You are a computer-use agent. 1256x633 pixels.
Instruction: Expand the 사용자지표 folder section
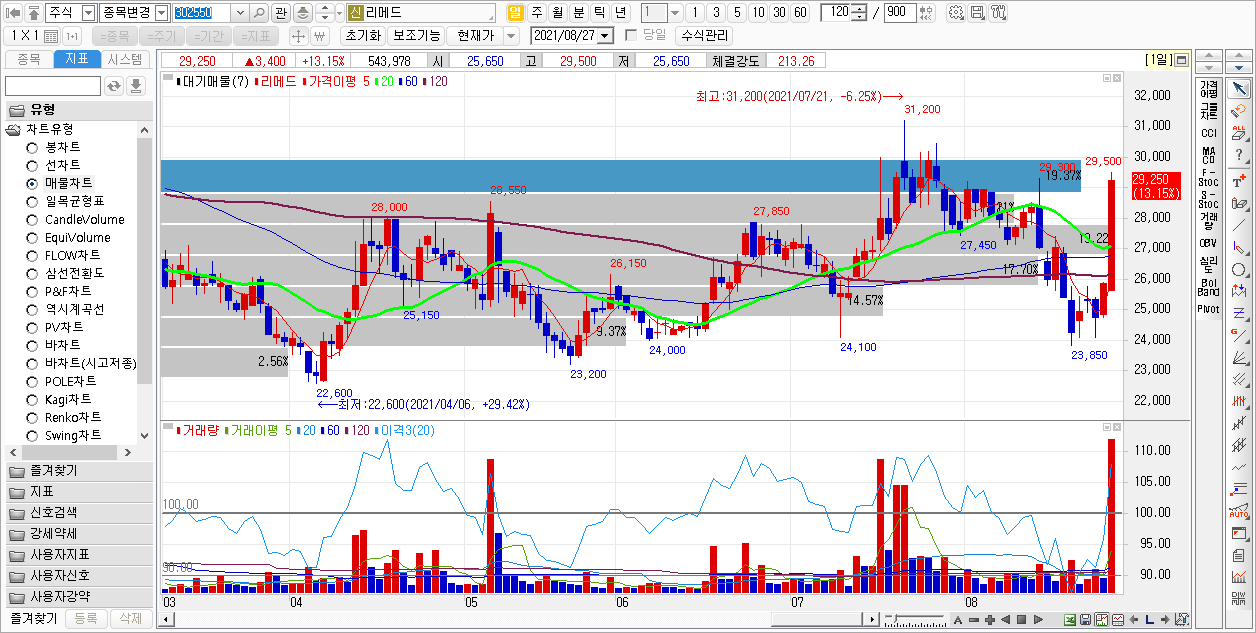(x=78, y=555)
